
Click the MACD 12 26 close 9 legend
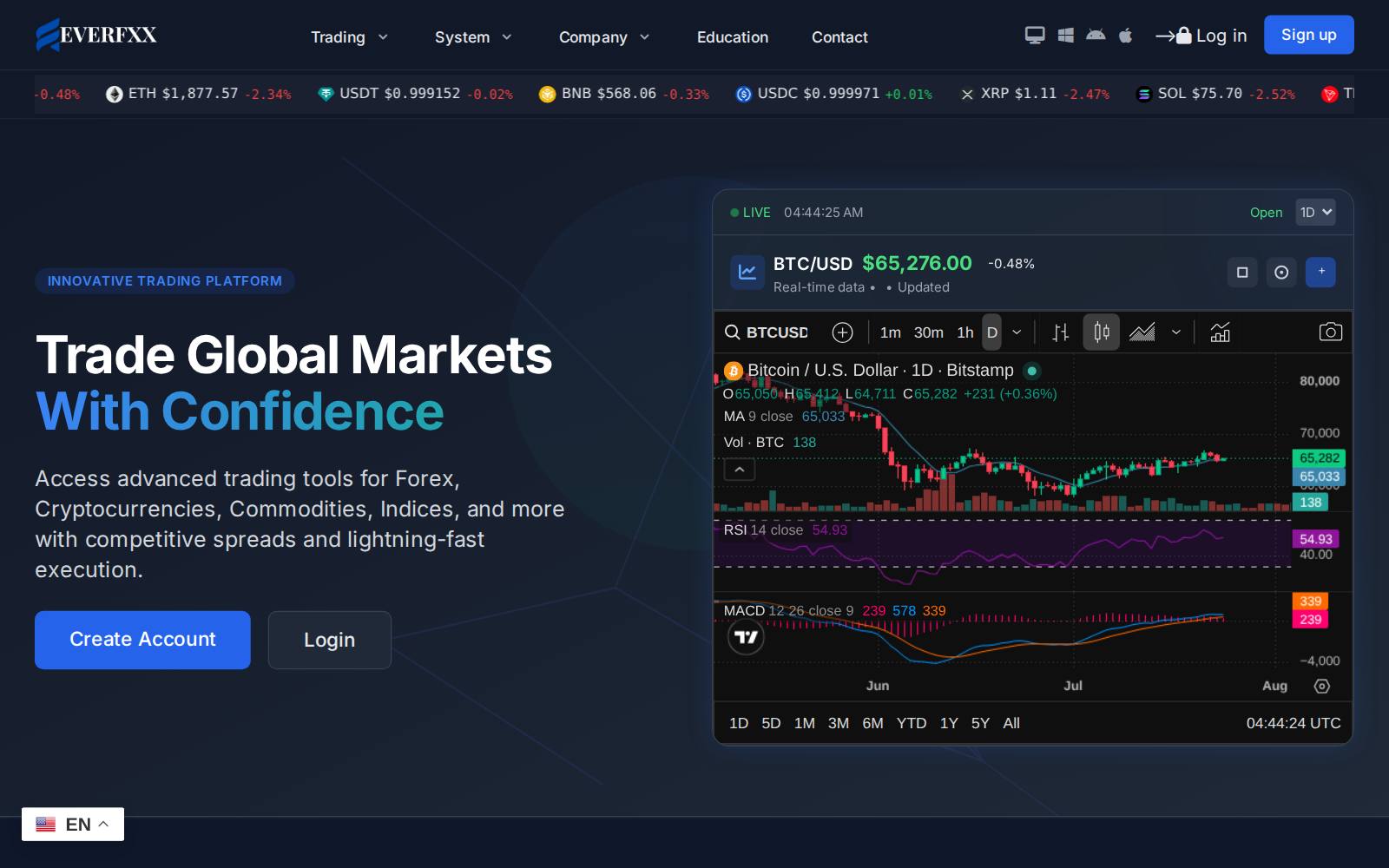(788, 611)
